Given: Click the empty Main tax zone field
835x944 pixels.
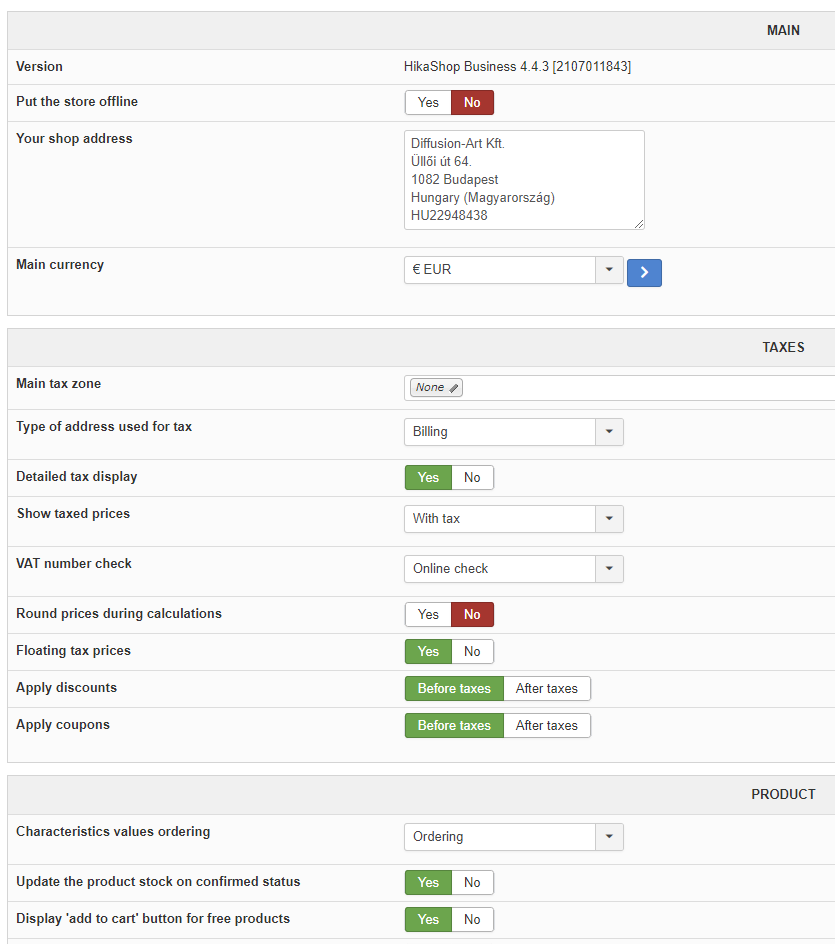Looking at the screenshot, I should click(650, 388).
